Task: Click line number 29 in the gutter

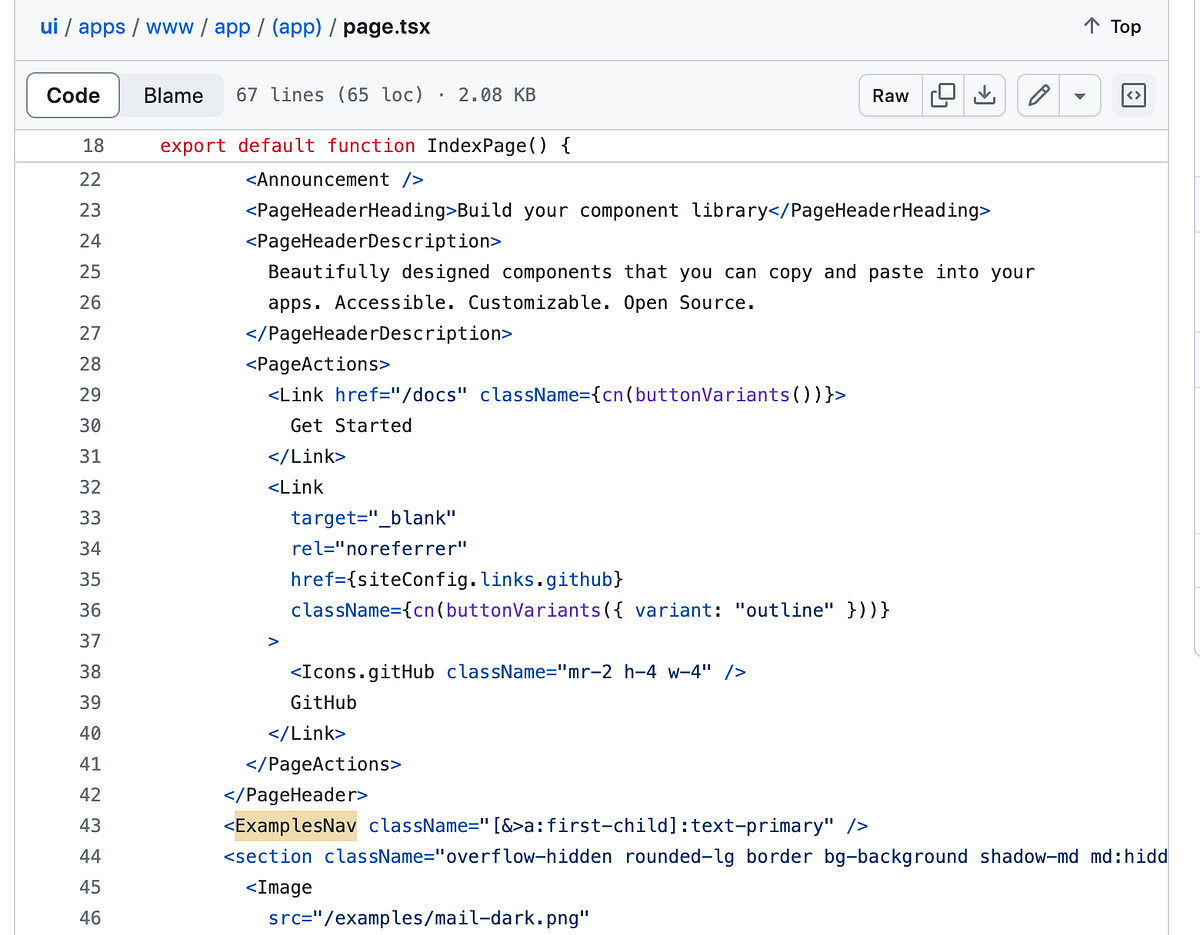Action: [x=91, y=394]
